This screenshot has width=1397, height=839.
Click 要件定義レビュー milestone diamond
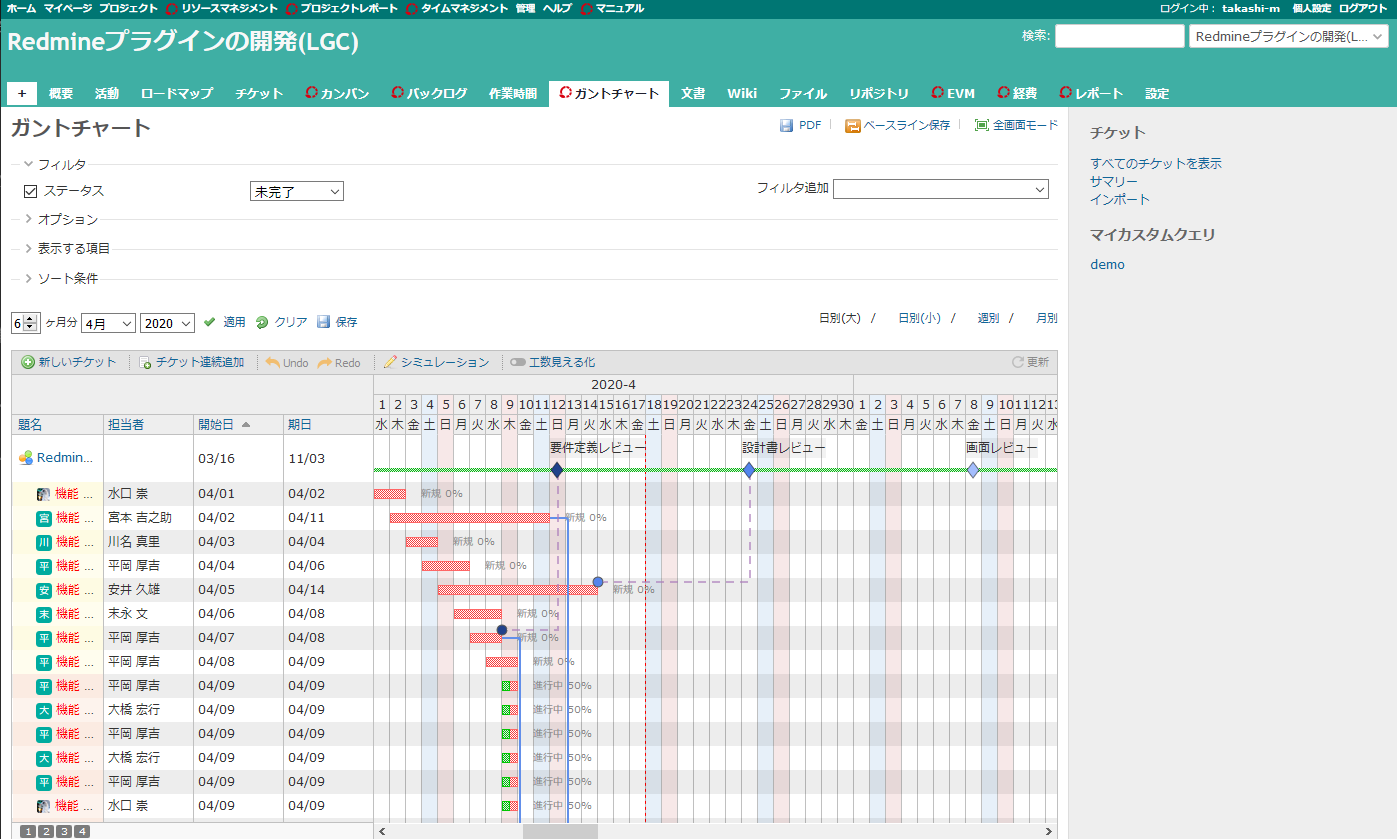[x=557, y=470]
